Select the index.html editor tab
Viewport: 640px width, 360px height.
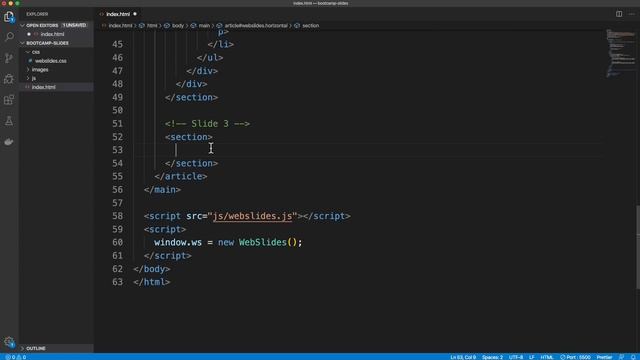[x=118, y=14]
